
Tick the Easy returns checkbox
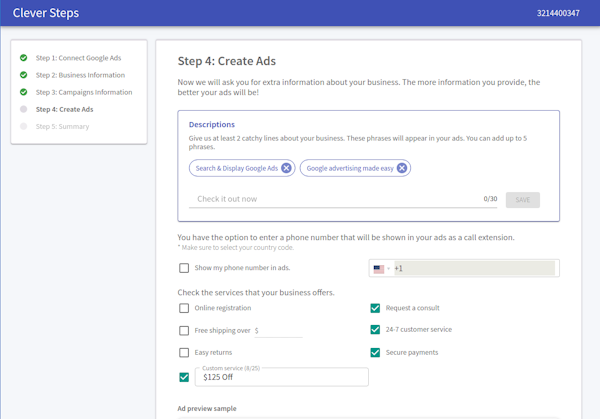pos(184,352)
